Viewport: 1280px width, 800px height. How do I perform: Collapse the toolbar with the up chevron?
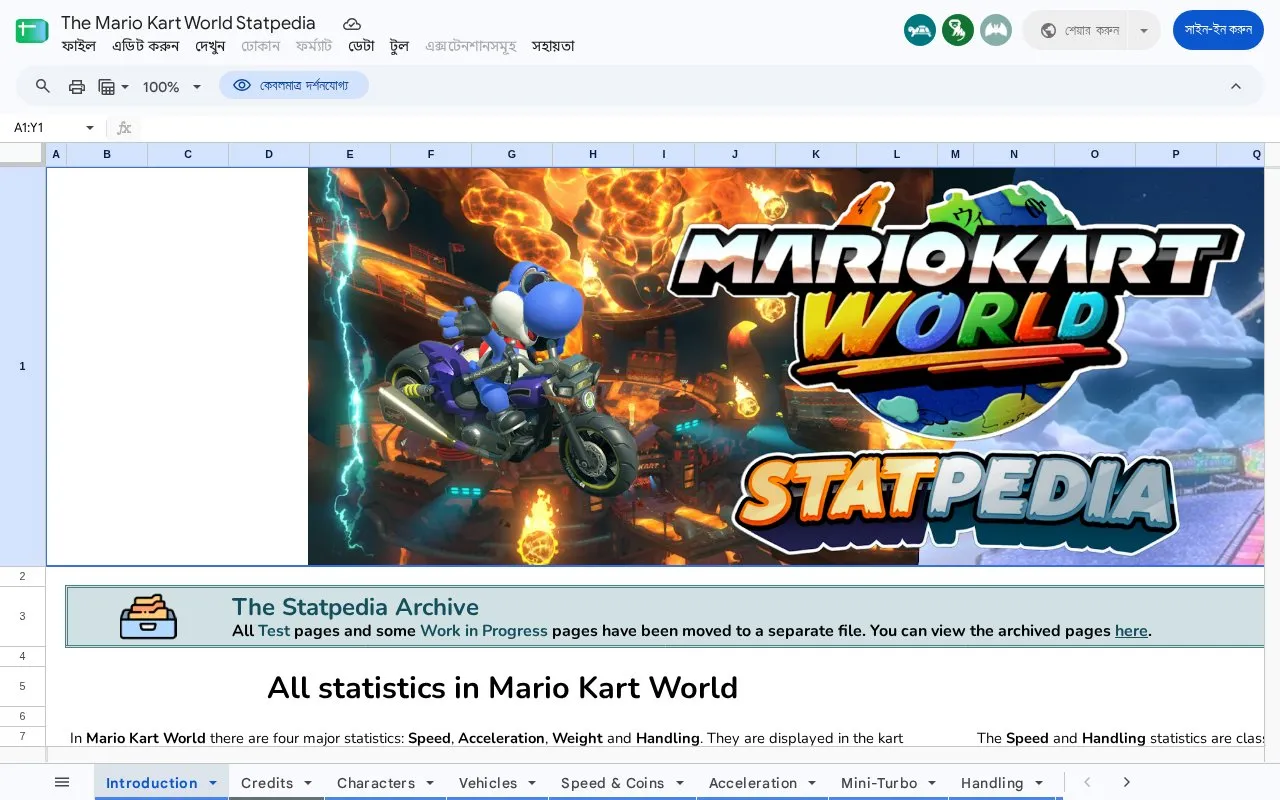coord(1236,86)
